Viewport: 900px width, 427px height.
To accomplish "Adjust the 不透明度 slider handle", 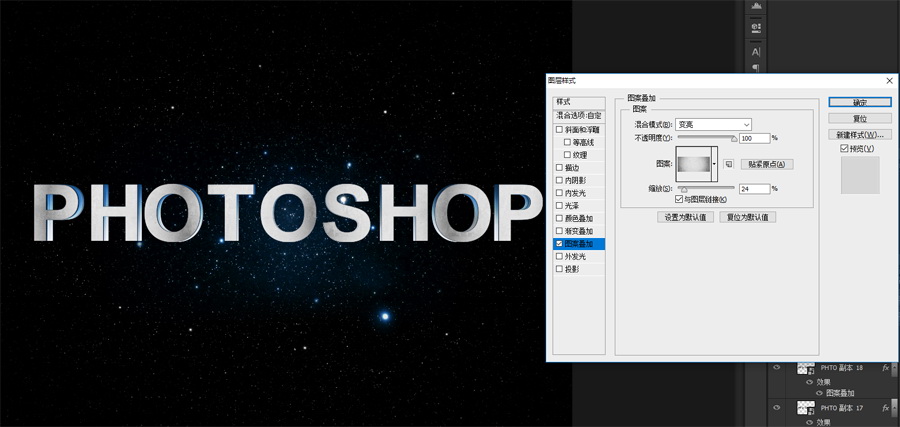I will point(734,138).
